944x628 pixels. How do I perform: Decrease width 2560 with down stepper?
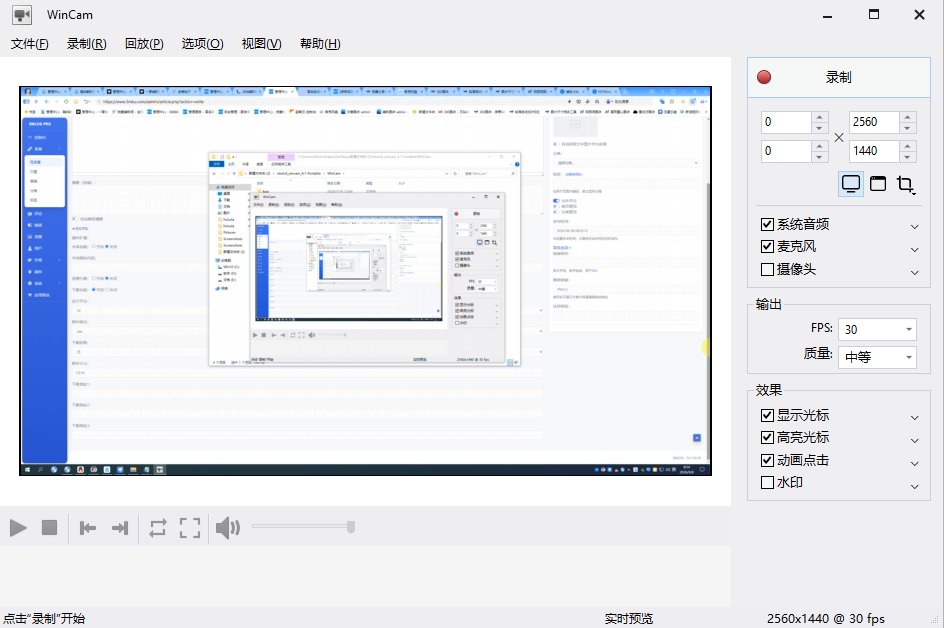click(907, 128)
